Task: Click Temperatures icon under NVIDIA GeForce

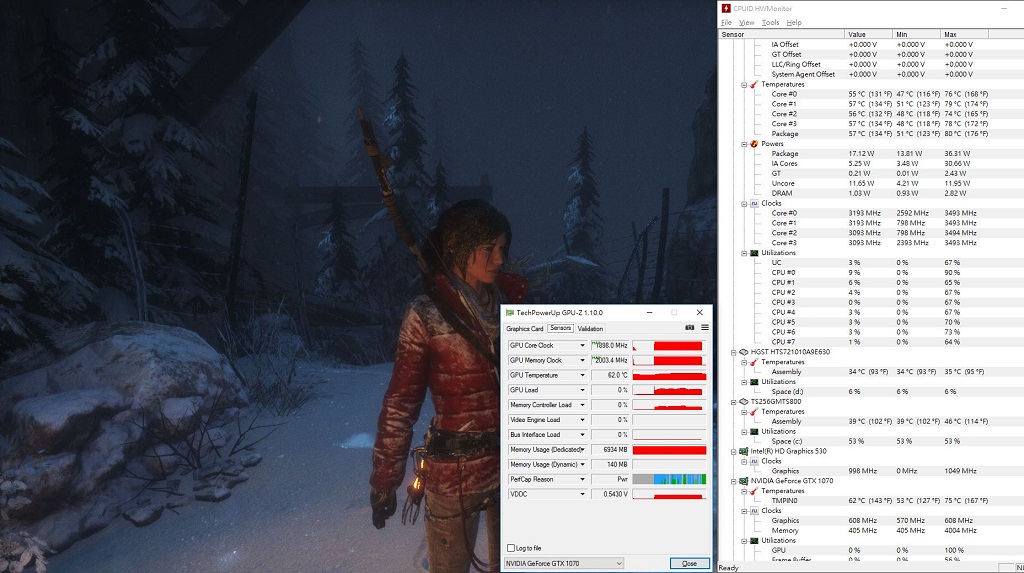Action: point(754,491)
